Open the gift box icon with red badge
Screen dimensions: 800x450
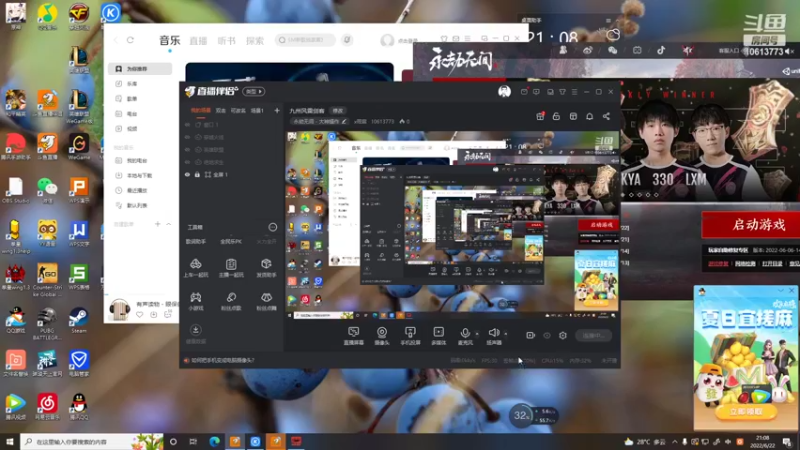[540, 116]
